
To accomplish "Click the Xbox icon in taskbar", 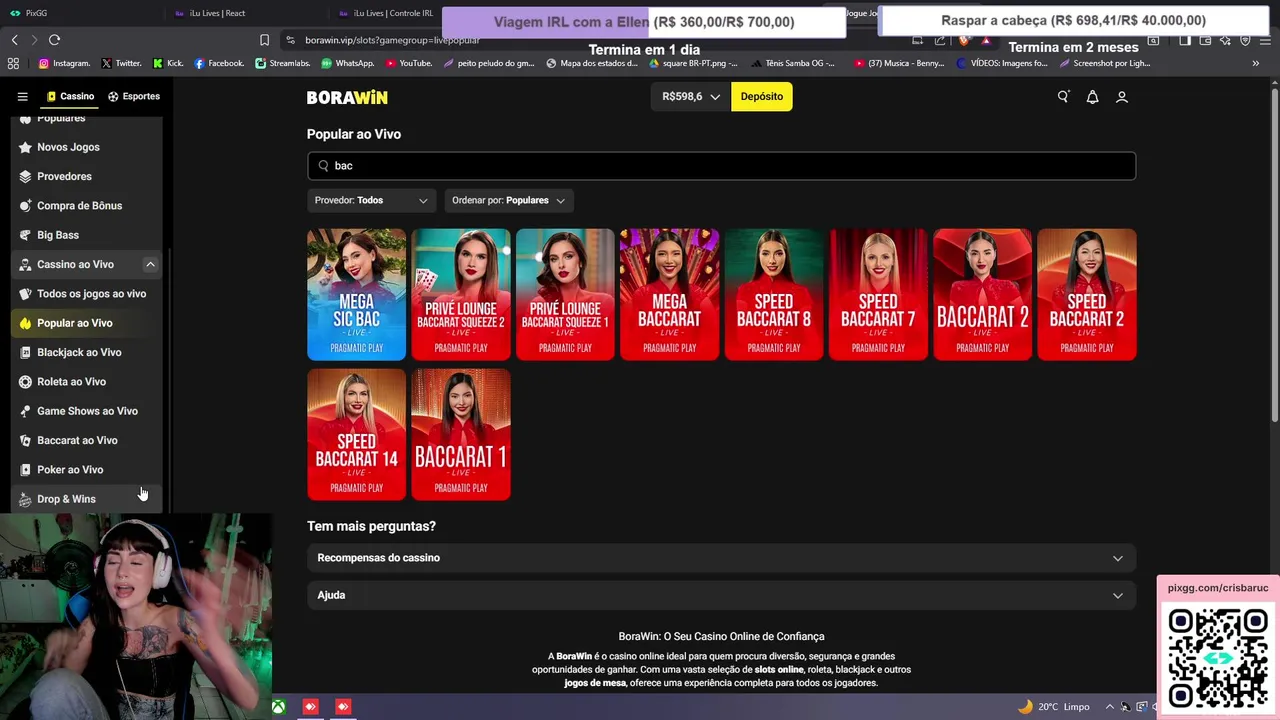I will [279, 707].
